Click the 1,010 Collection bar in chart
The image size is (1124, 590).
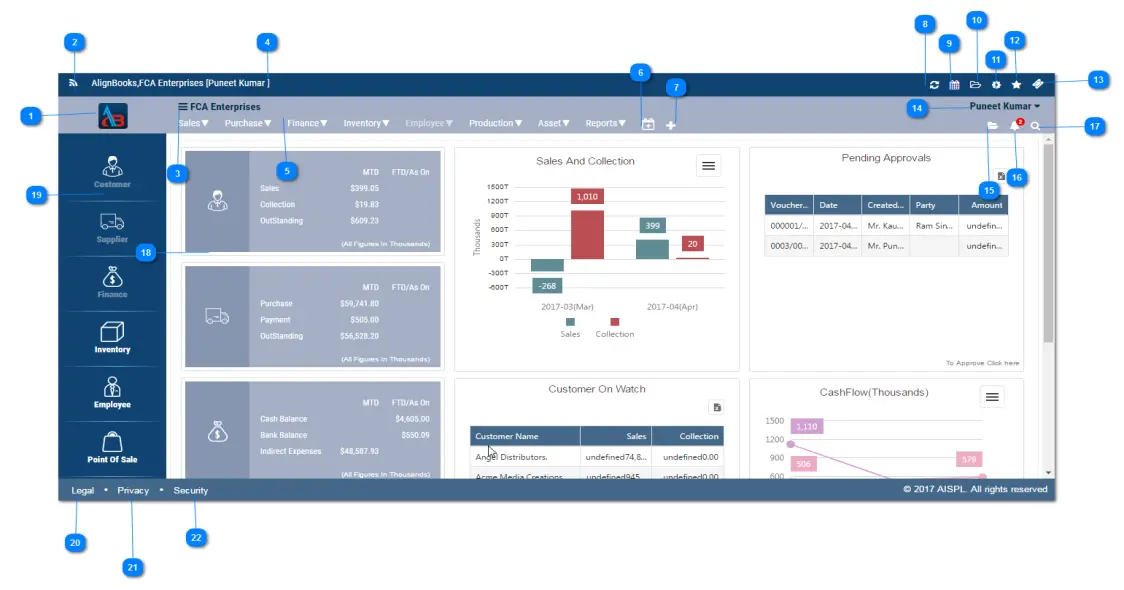(587, 234)
